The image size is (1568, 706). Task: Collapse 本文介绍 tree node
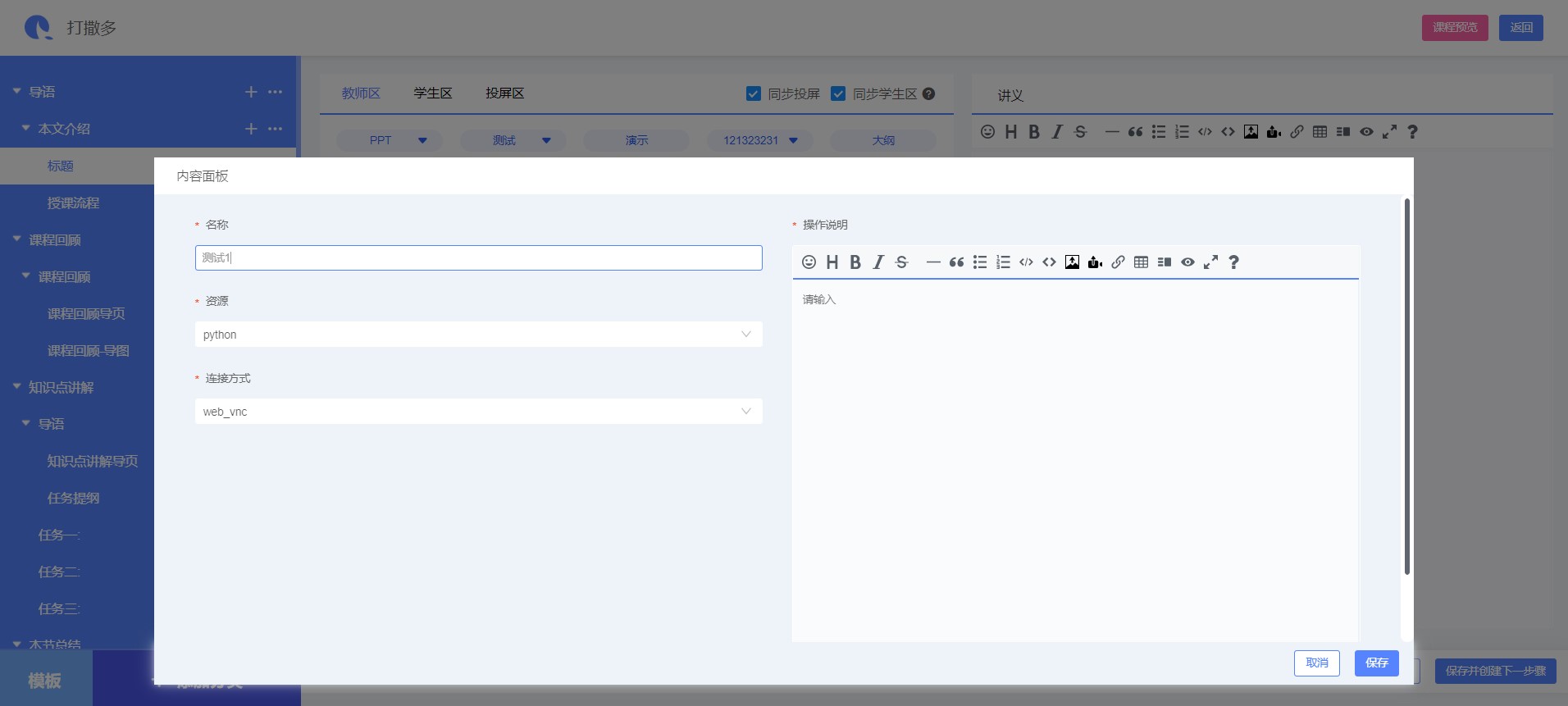(25, 128)
